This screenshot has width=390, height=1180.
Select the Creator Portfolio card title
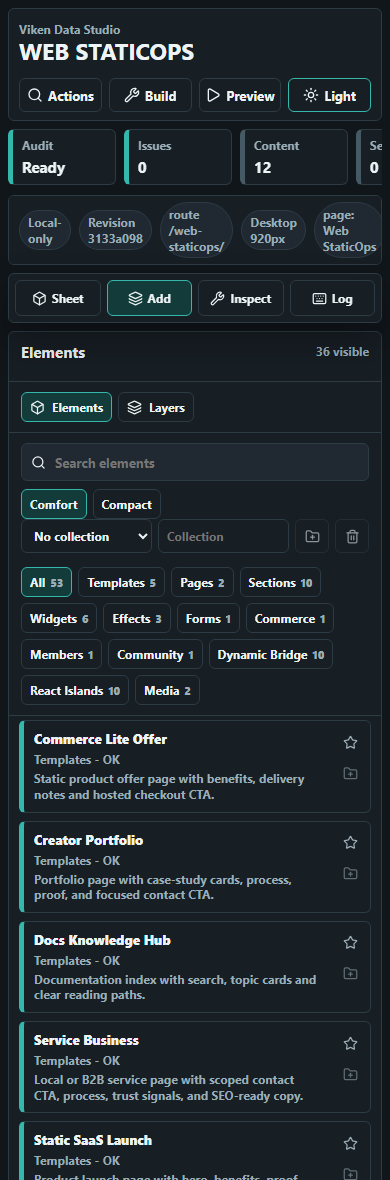(88, 840)
